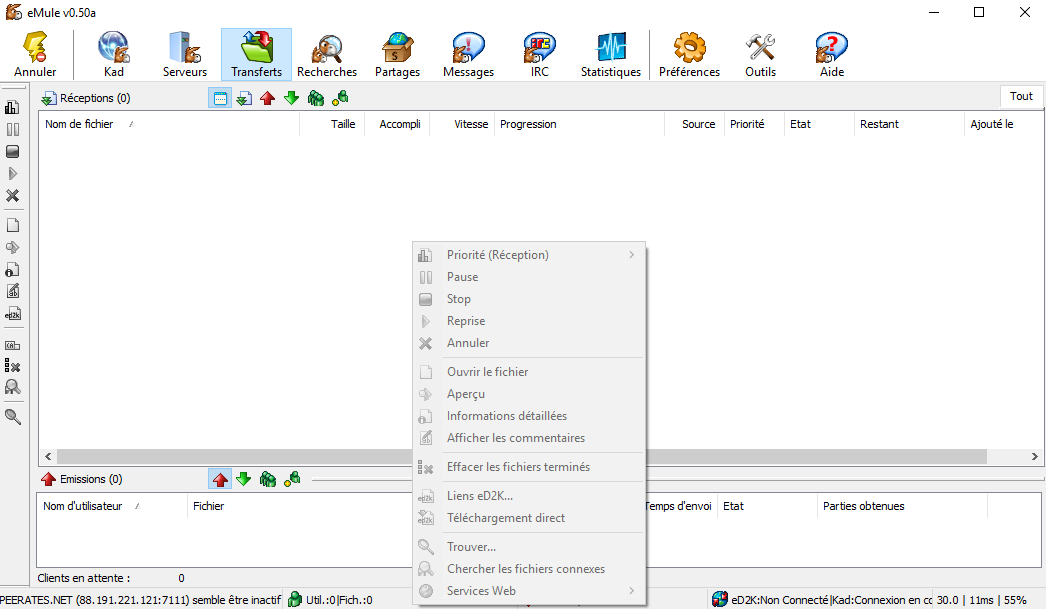Switch to Recherches search window
Viewport: 1046px width, 609px height.
pos(327,55)
